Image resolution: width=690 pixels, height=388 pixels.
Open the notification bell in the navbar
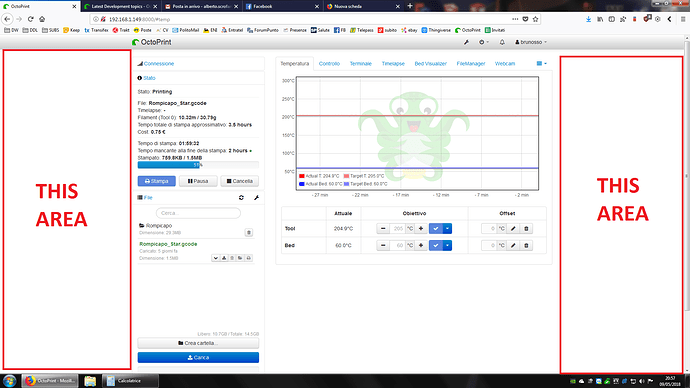pos(502,42)
